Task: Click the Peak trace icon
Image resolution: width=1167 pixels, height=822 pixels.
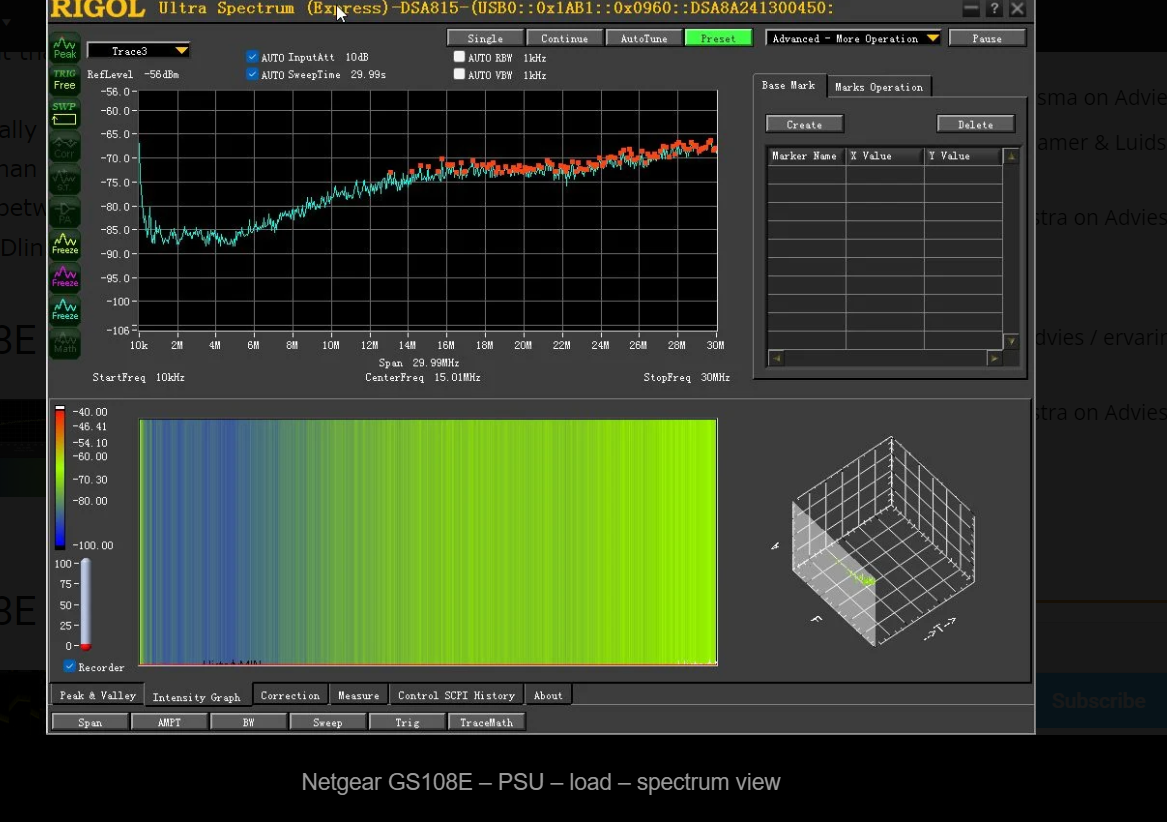Action: [65, 48]
